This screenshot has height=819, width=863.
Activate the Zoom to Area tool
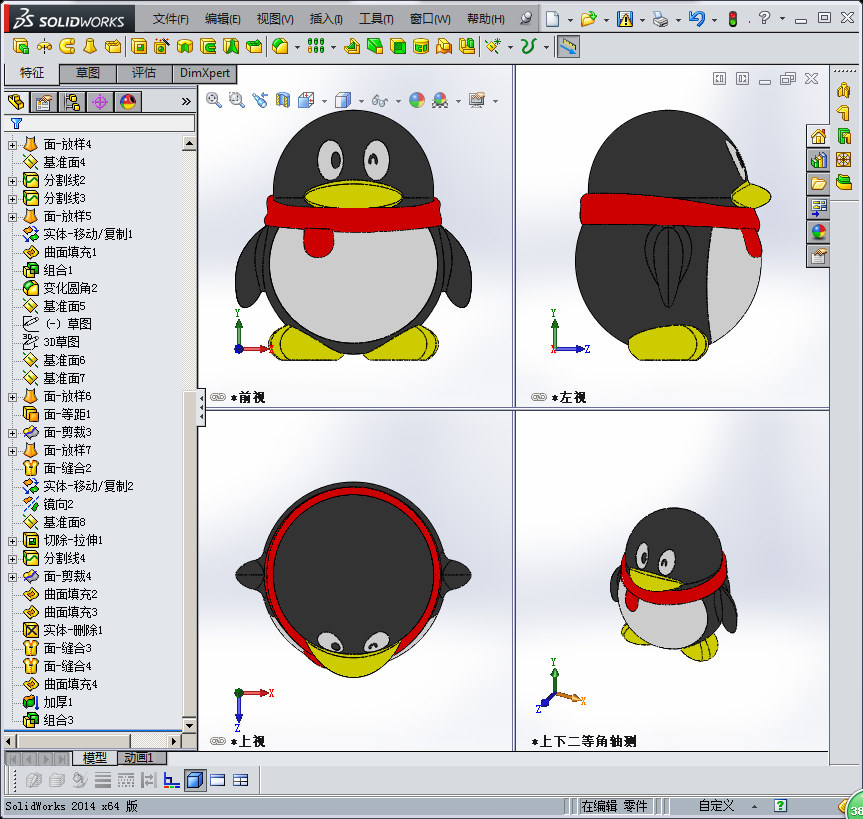point(237,100)
